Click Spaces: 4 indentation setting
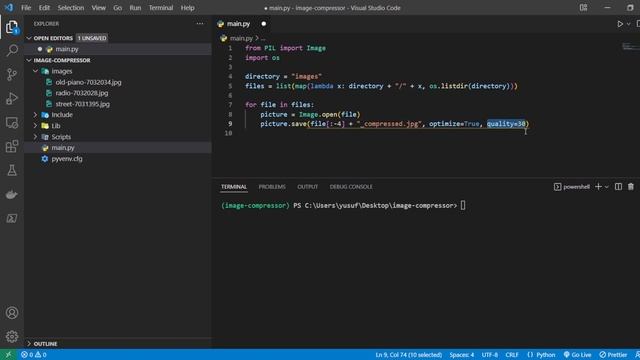This screenshot has width=640, height=360. click(462, 355)
